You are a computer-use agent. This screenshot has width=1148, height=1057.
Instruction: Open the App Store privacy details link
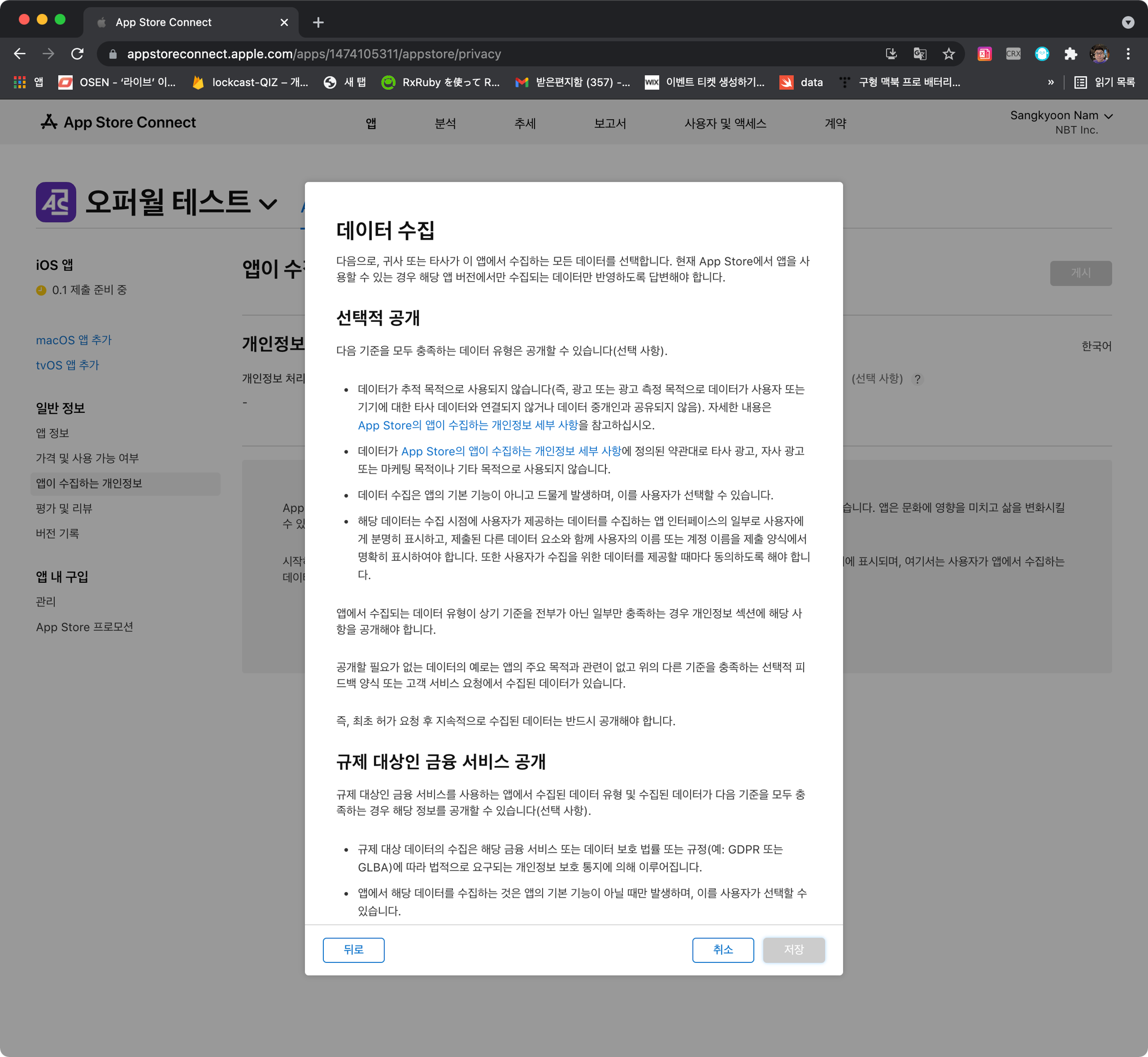[x=467, y=425]
